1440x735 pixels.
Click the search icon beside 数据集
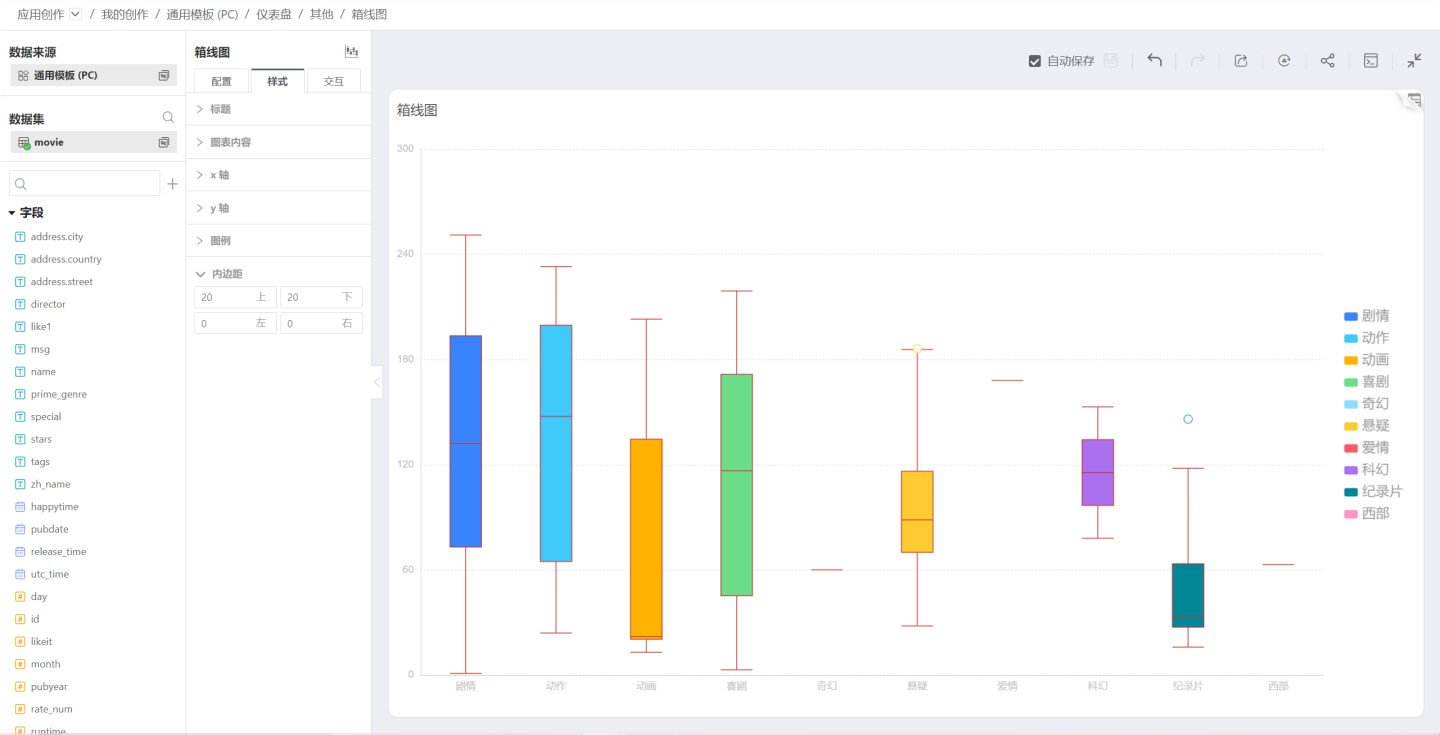click(168, 118)
